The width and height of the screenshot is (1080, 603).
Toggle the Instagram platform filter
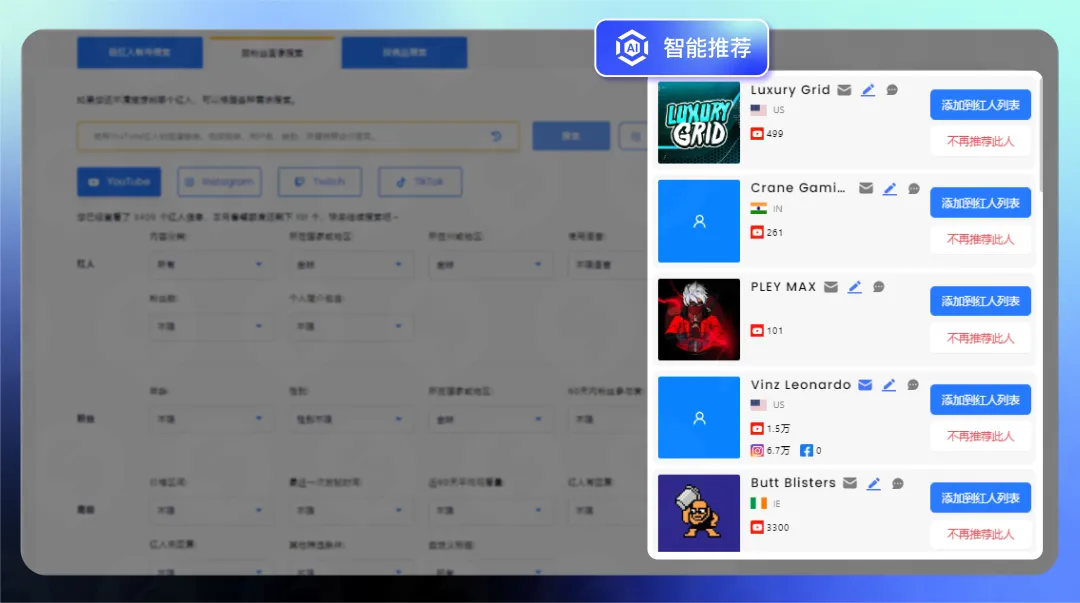click(221, 181)
